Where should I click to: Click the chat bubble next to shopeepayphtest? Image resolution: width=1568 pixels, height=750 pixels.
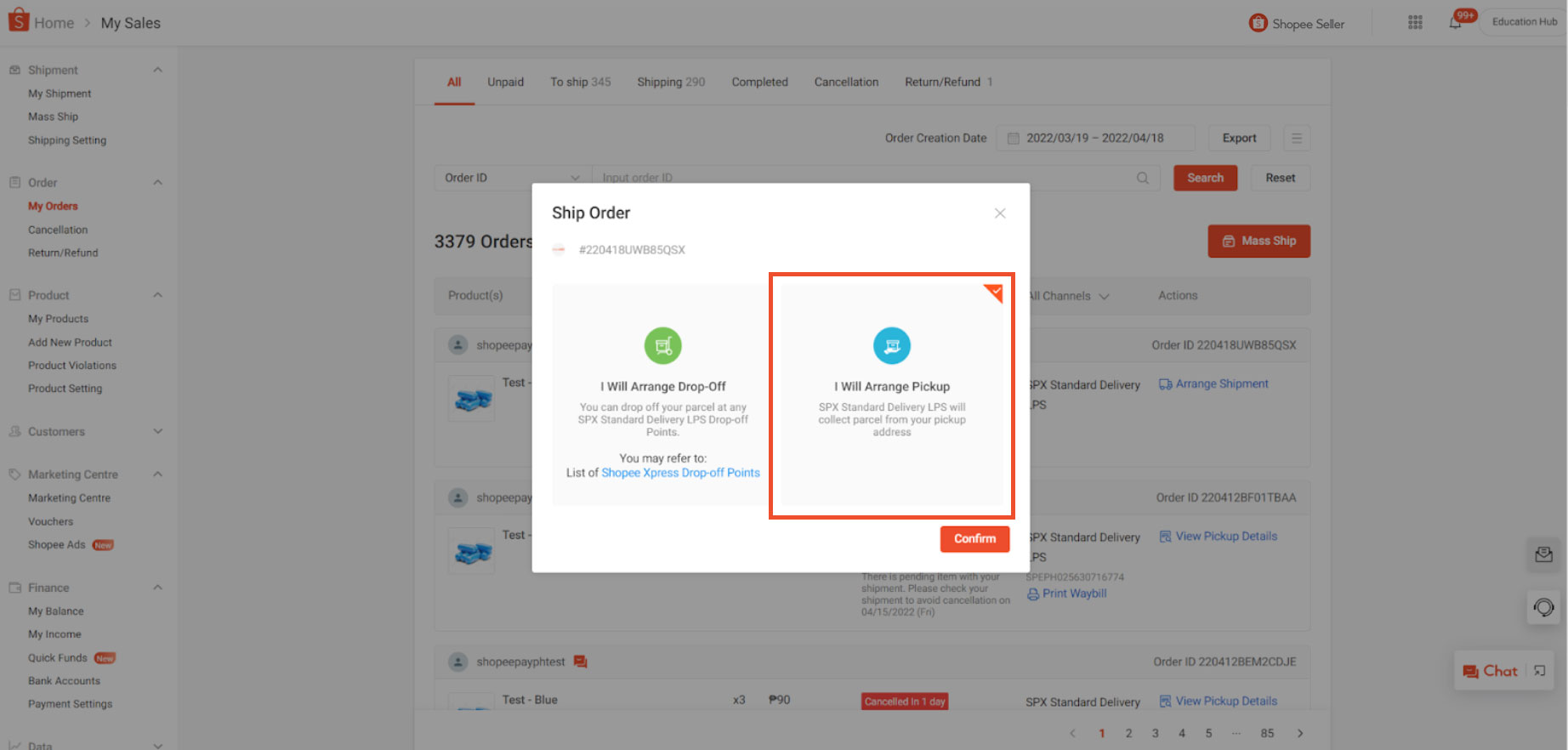tap(581, 662)
